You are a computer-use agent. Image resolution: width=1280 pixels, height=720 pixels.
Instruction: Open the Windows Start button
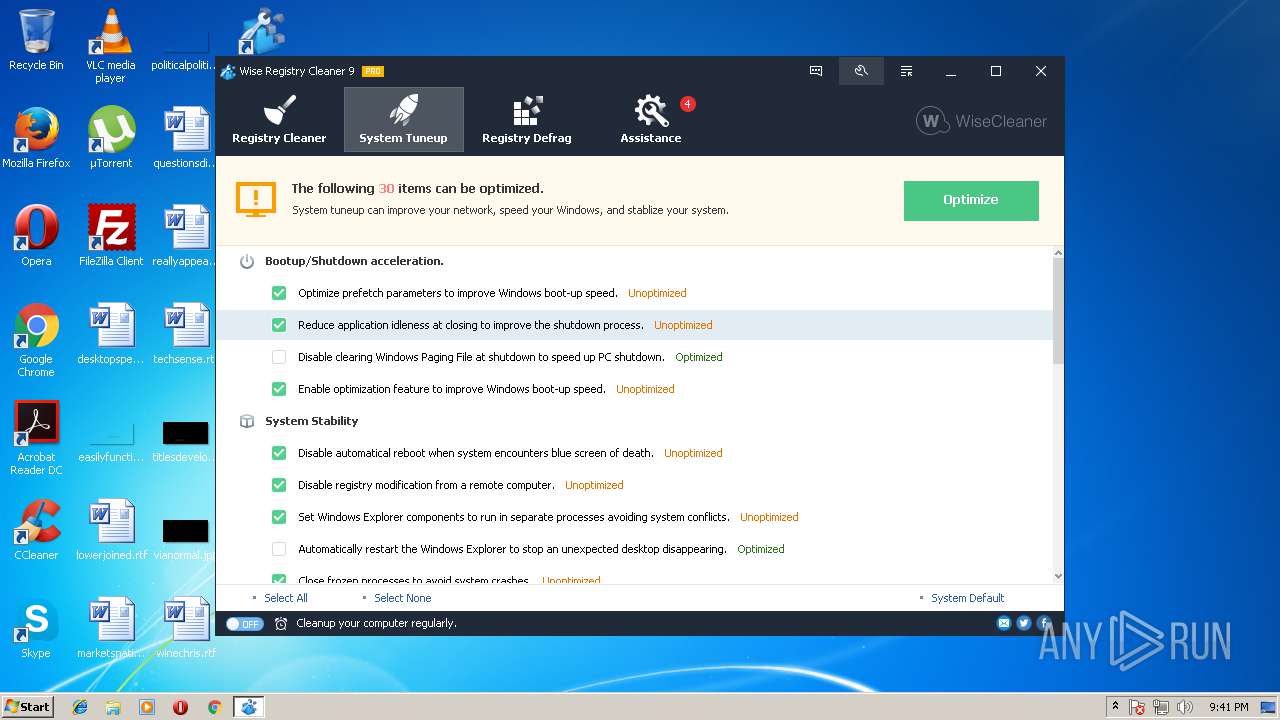pos(28,707)
